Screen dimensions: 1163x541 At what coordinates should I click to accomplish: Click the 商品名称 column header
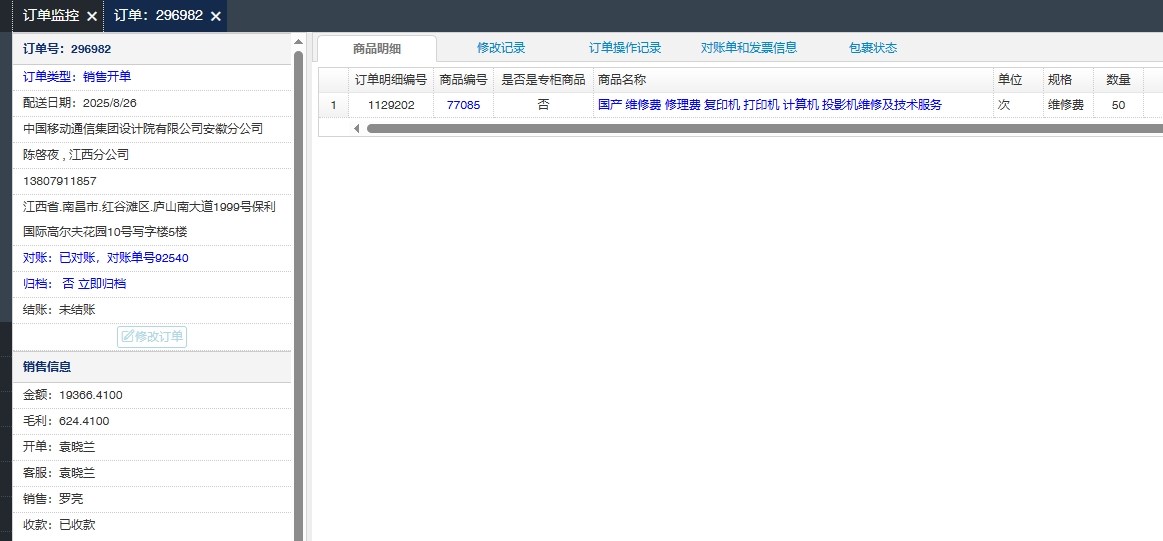click(621, 80)
